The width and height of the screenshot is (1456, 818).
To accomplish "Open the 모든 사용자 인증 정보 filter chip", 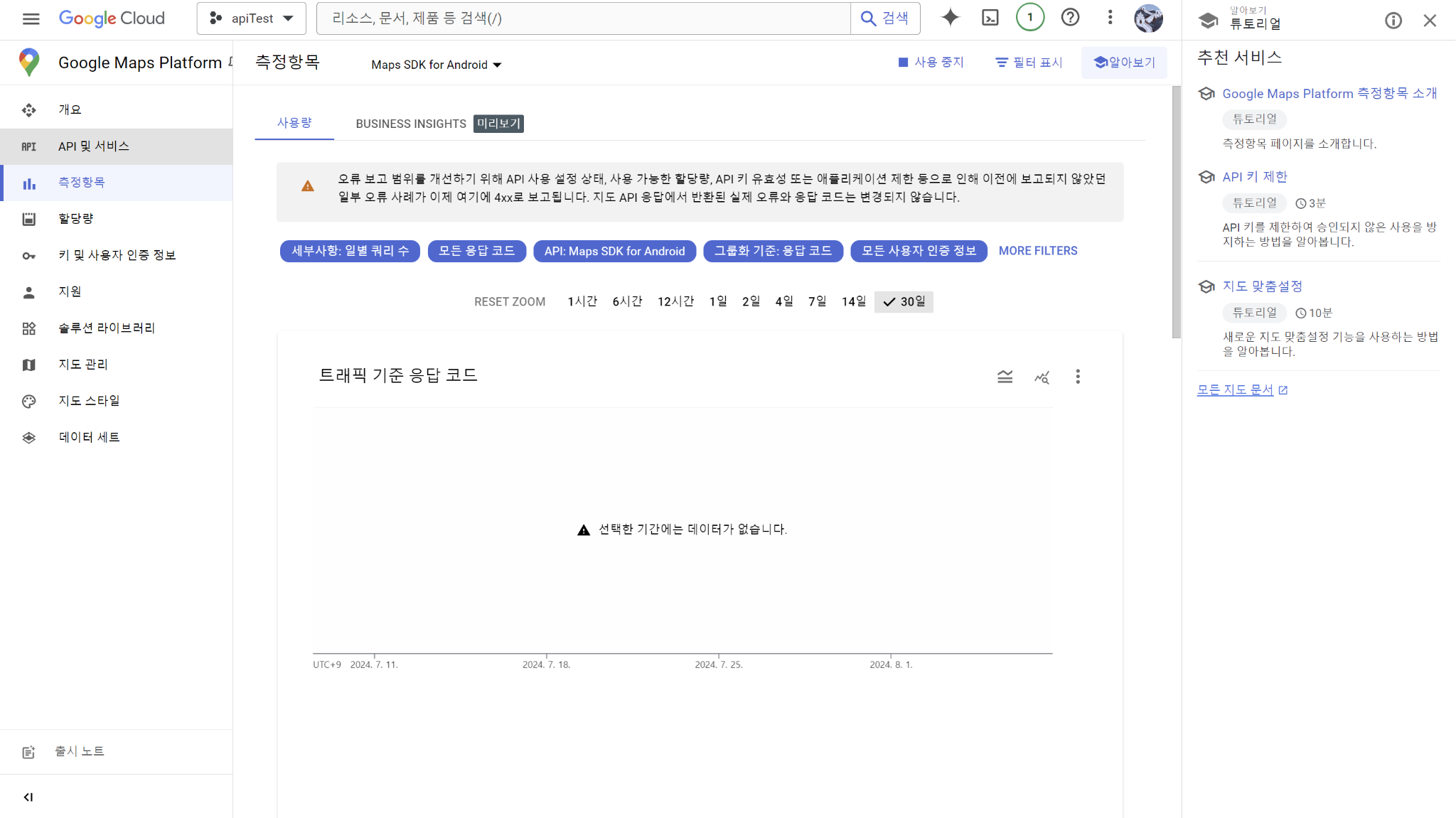I will coord(919,251).
